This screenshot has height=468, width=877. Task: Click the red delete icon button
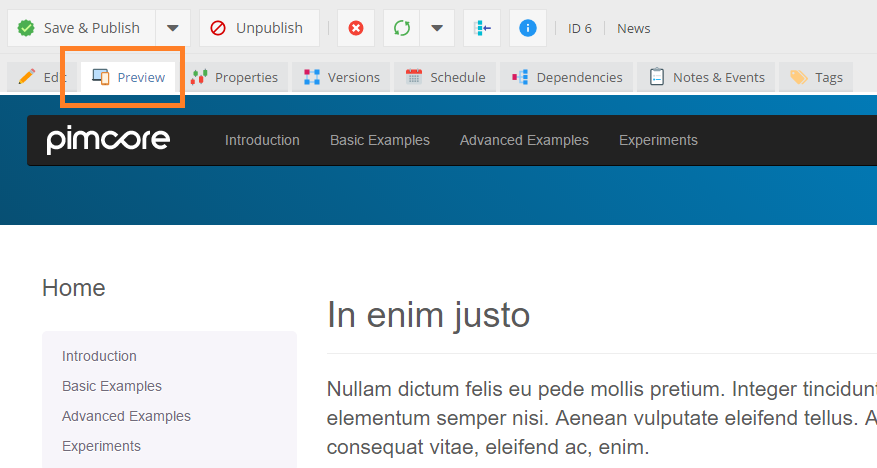(355, 28)
